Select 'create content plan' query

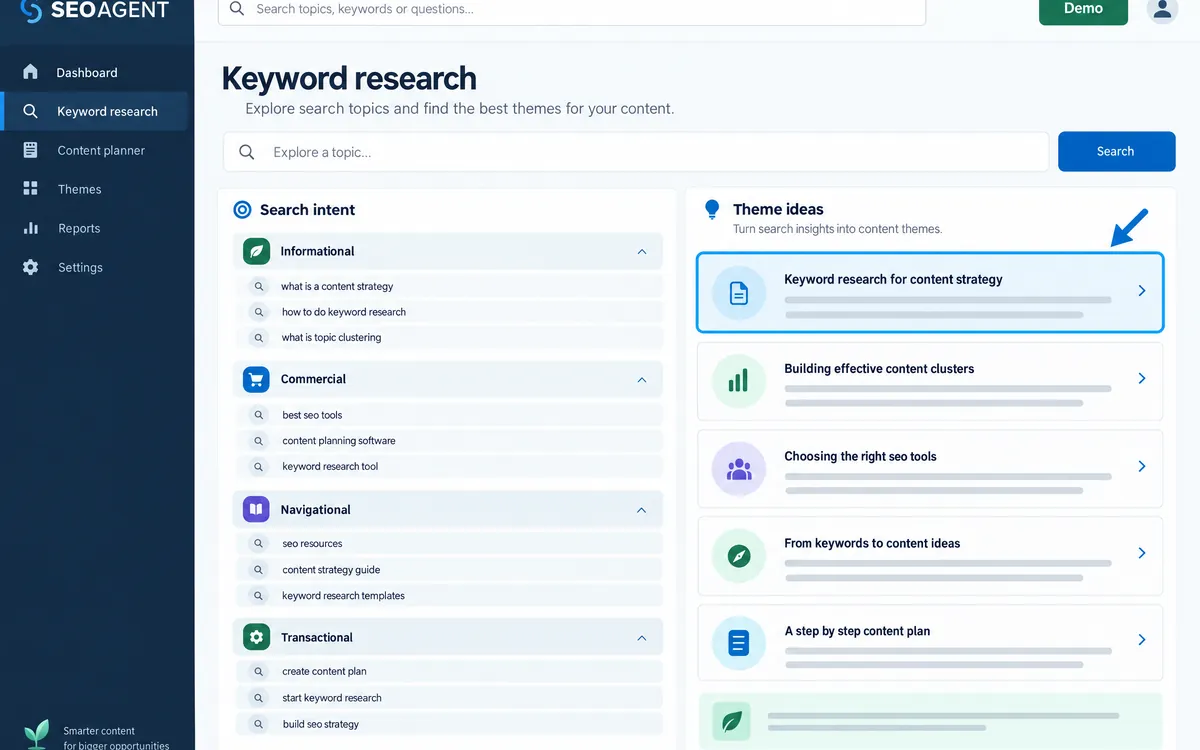coord(450,672)
